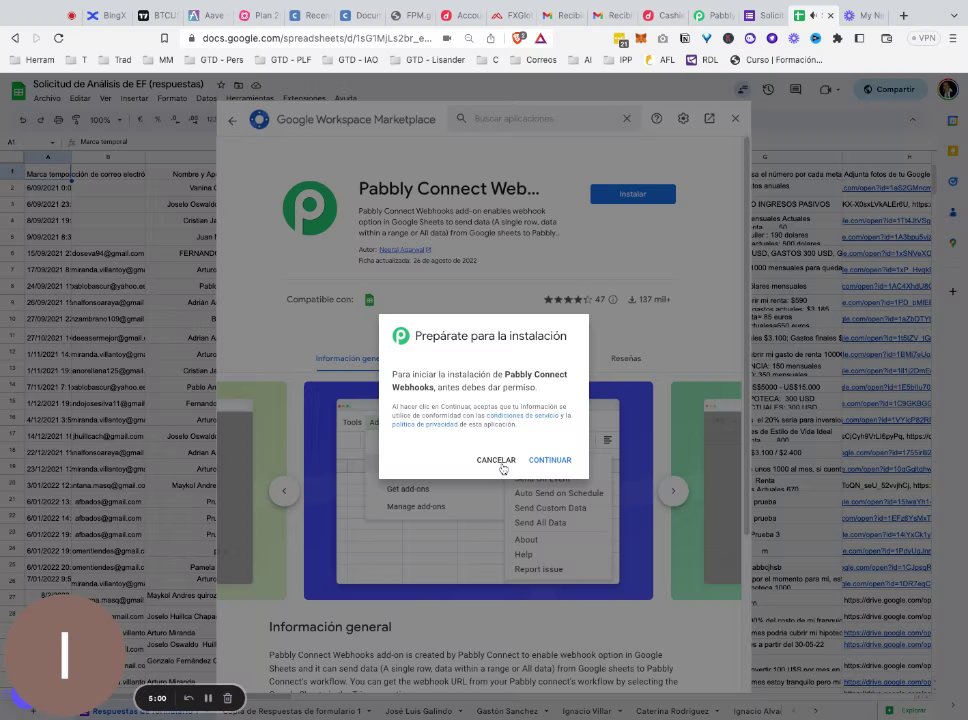
Task: Switch to the Reseñas tab
Action: pyautogui.click(x=626, y=358)
